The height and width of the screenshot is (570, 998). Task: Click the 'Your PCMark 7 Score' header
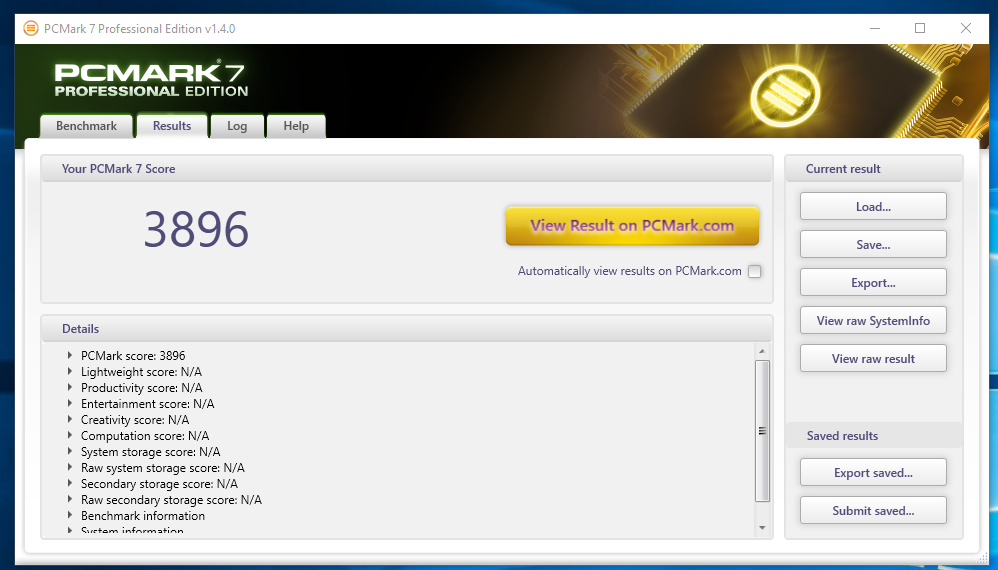118,169
